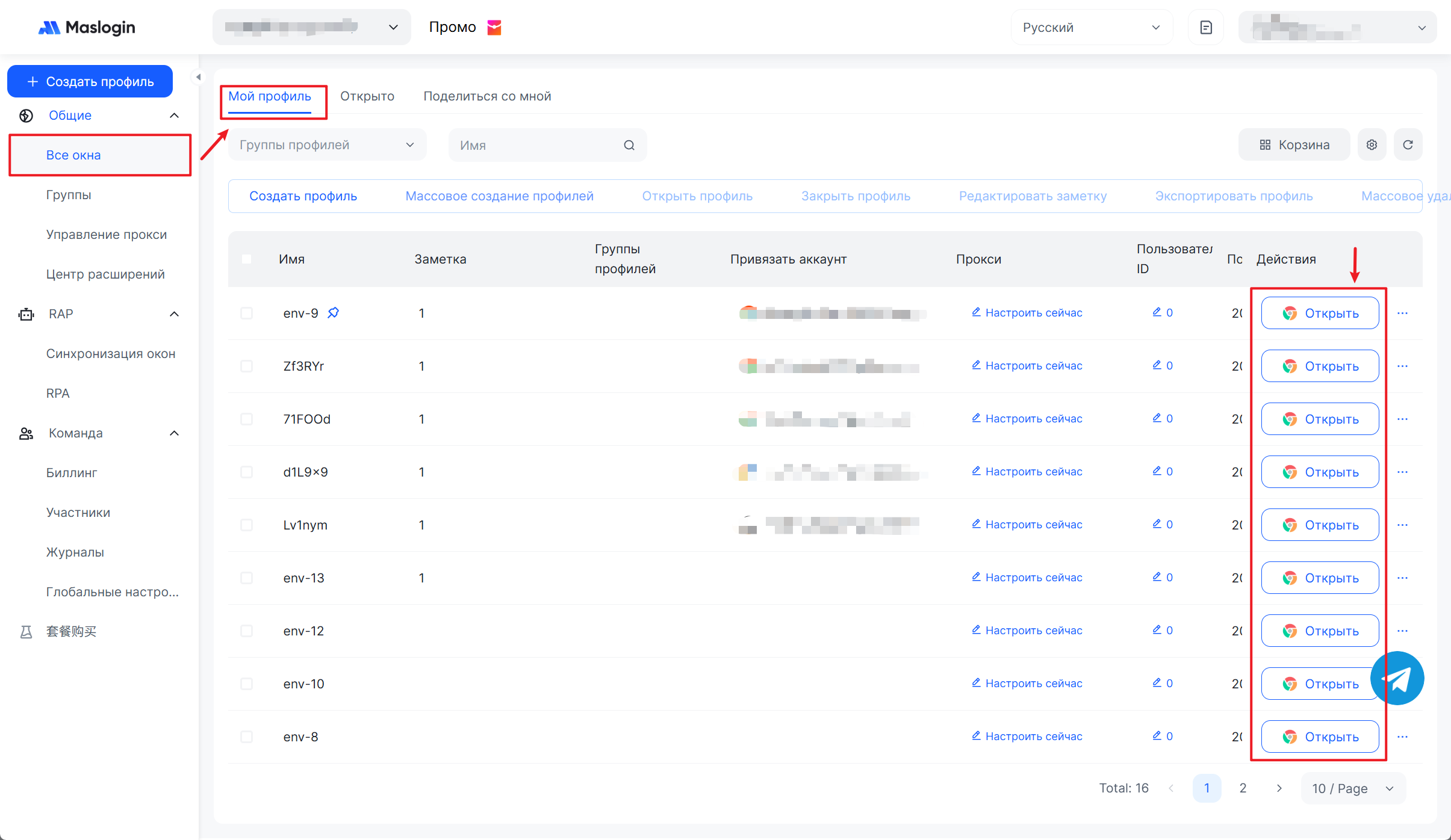
Task: Toggle the select-all header checkbox
Action: (246, 259)
